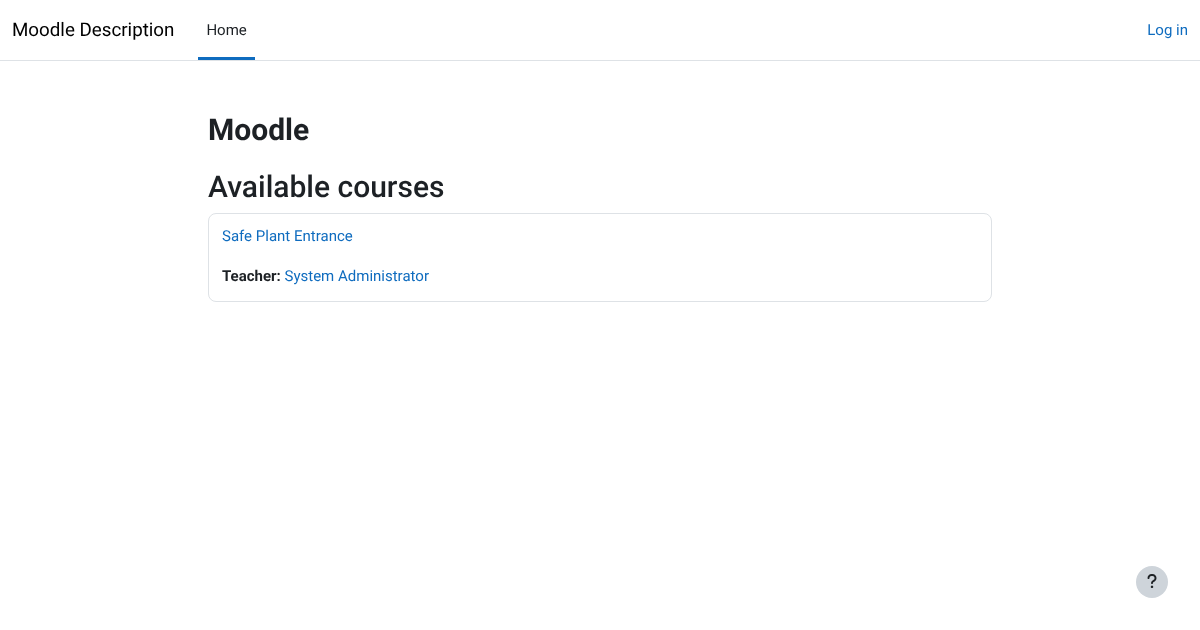Click the Moodle Description site title
Image resolution: width=1200 pixels, height=630 pixels.
[93, 30]
